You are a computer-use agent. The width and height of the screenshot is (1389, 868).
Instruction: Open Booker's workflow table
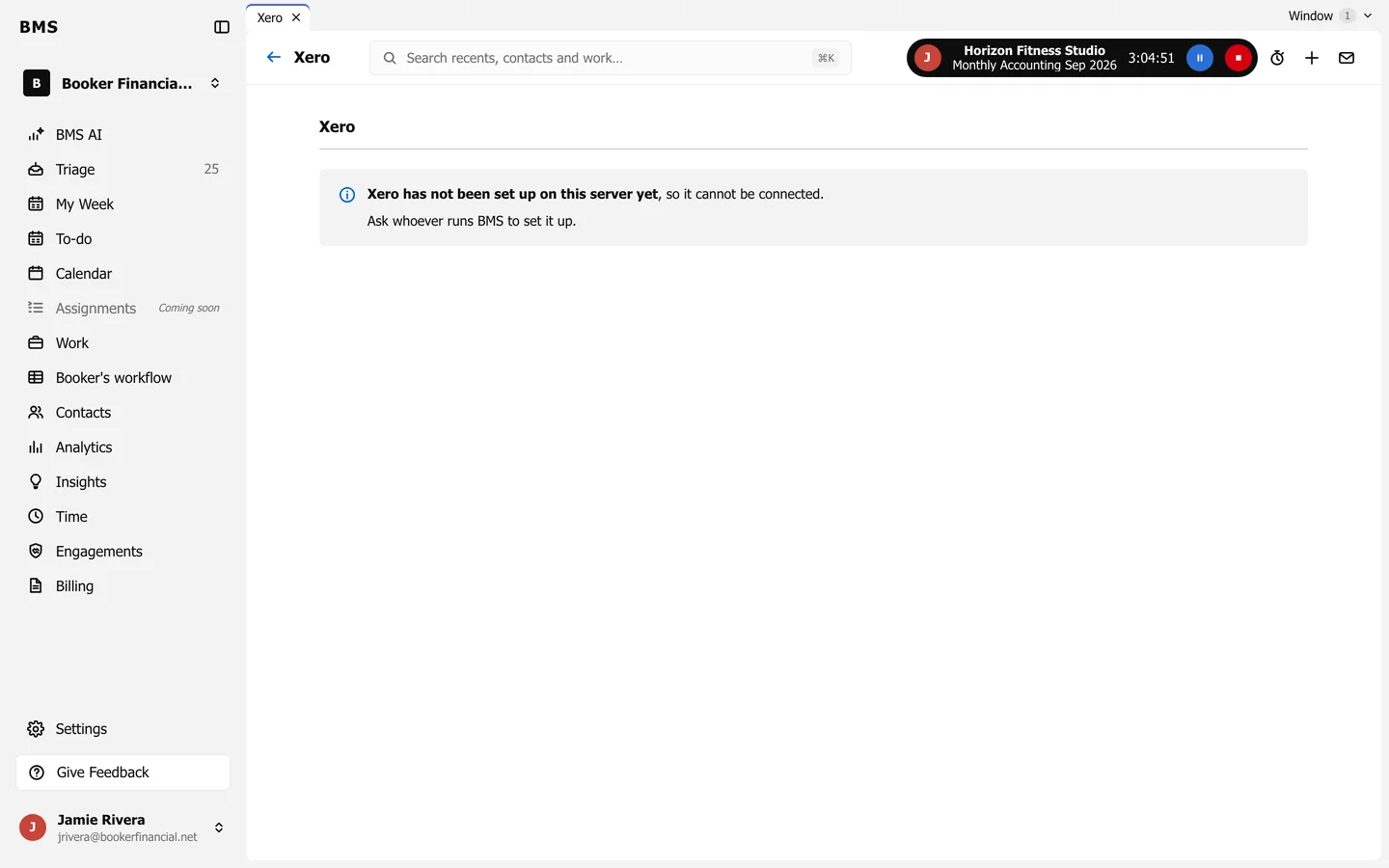[x=123, y=378]
